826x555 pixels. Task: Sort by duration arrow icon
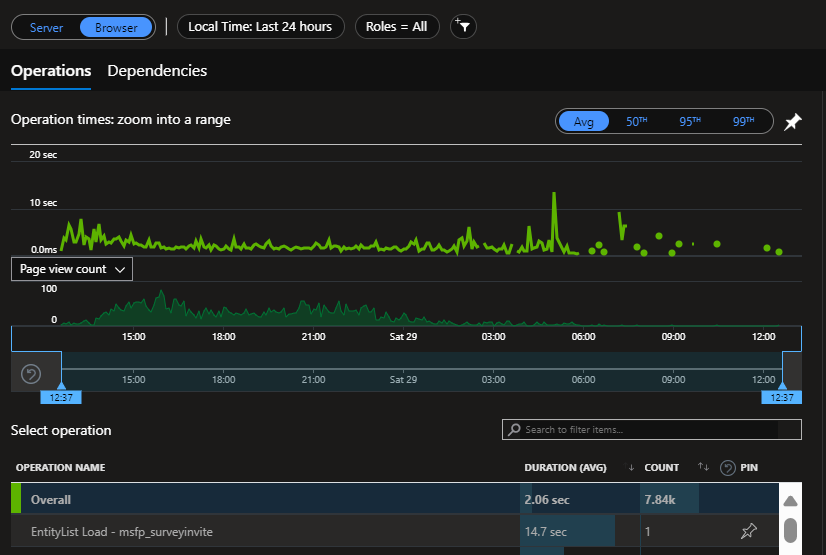631,467
